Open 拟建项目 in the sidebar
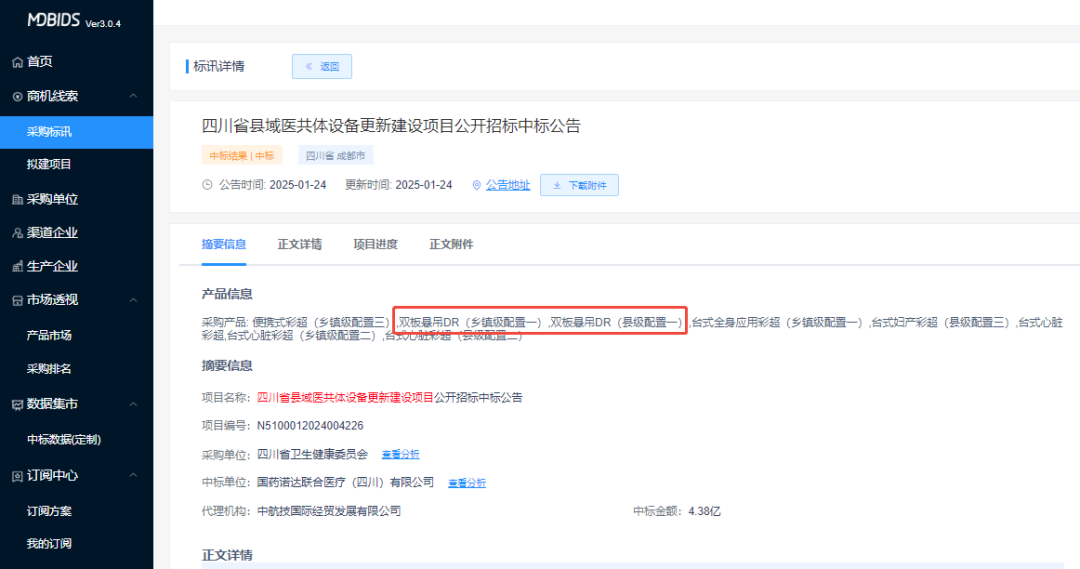The width and height of the screenshot is (1080, 569). click(x=49, y=164)
